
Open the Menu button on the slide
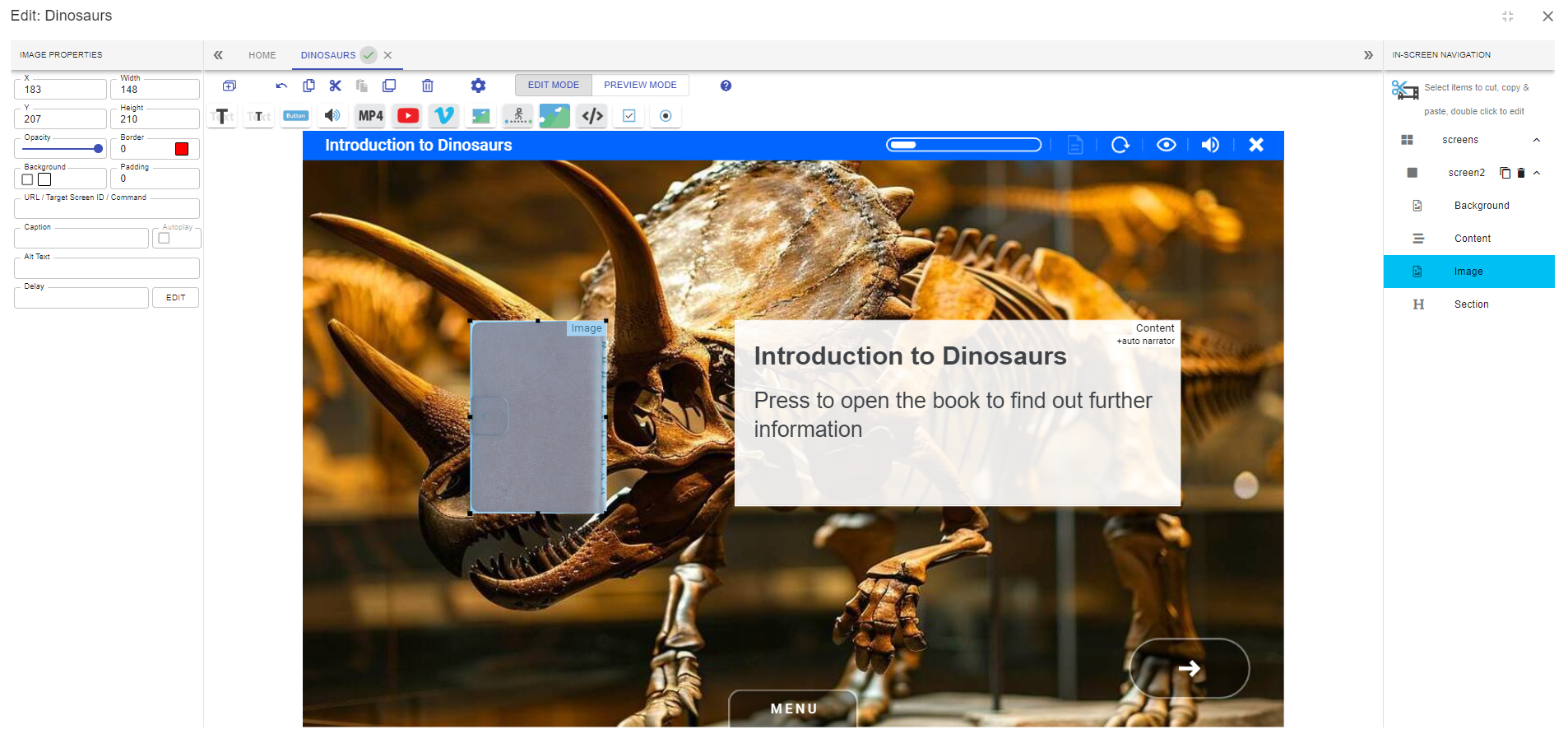click(793, 708)
